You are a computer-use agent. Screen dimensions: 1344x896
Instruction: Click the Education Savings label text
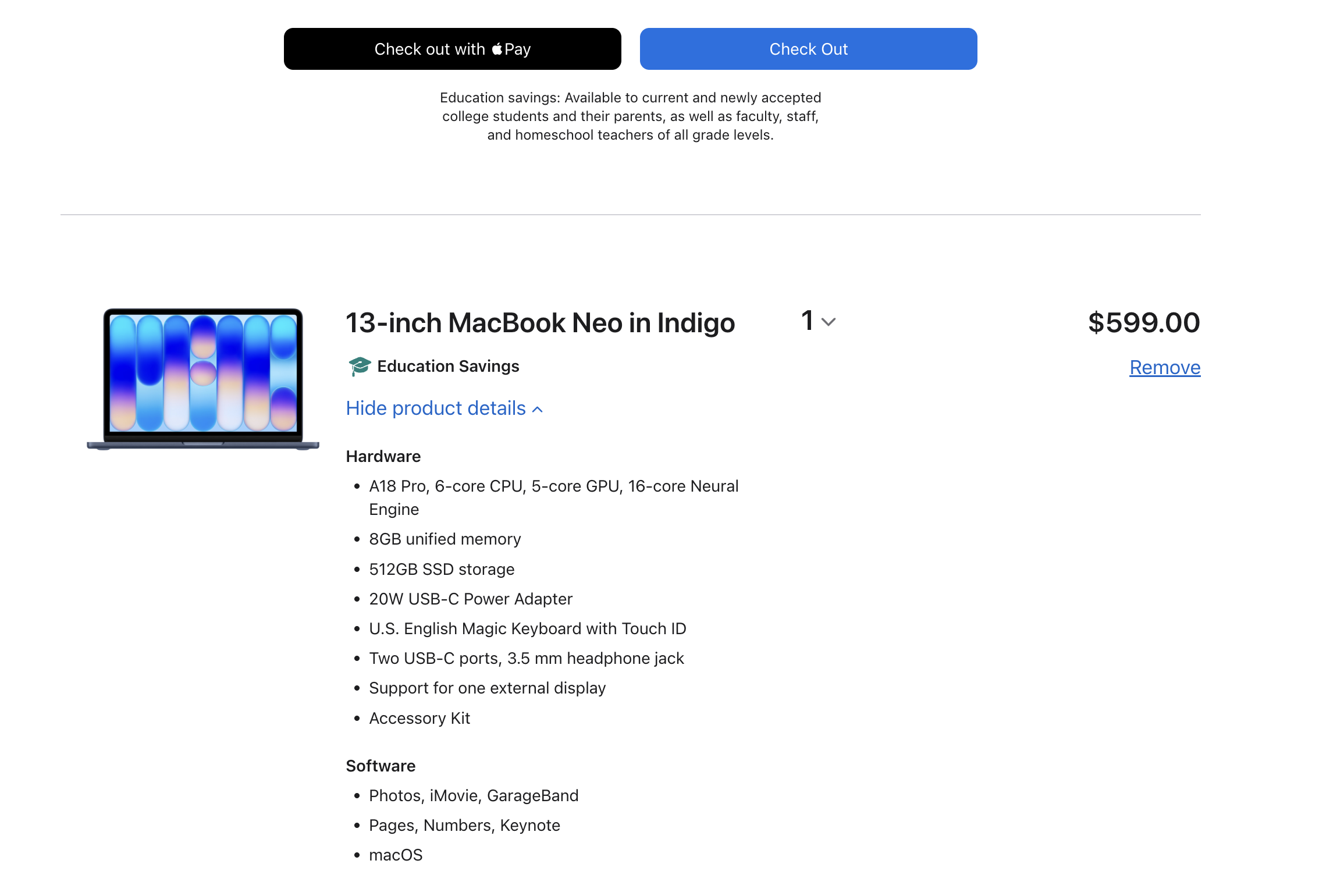(x=448, y=367)
